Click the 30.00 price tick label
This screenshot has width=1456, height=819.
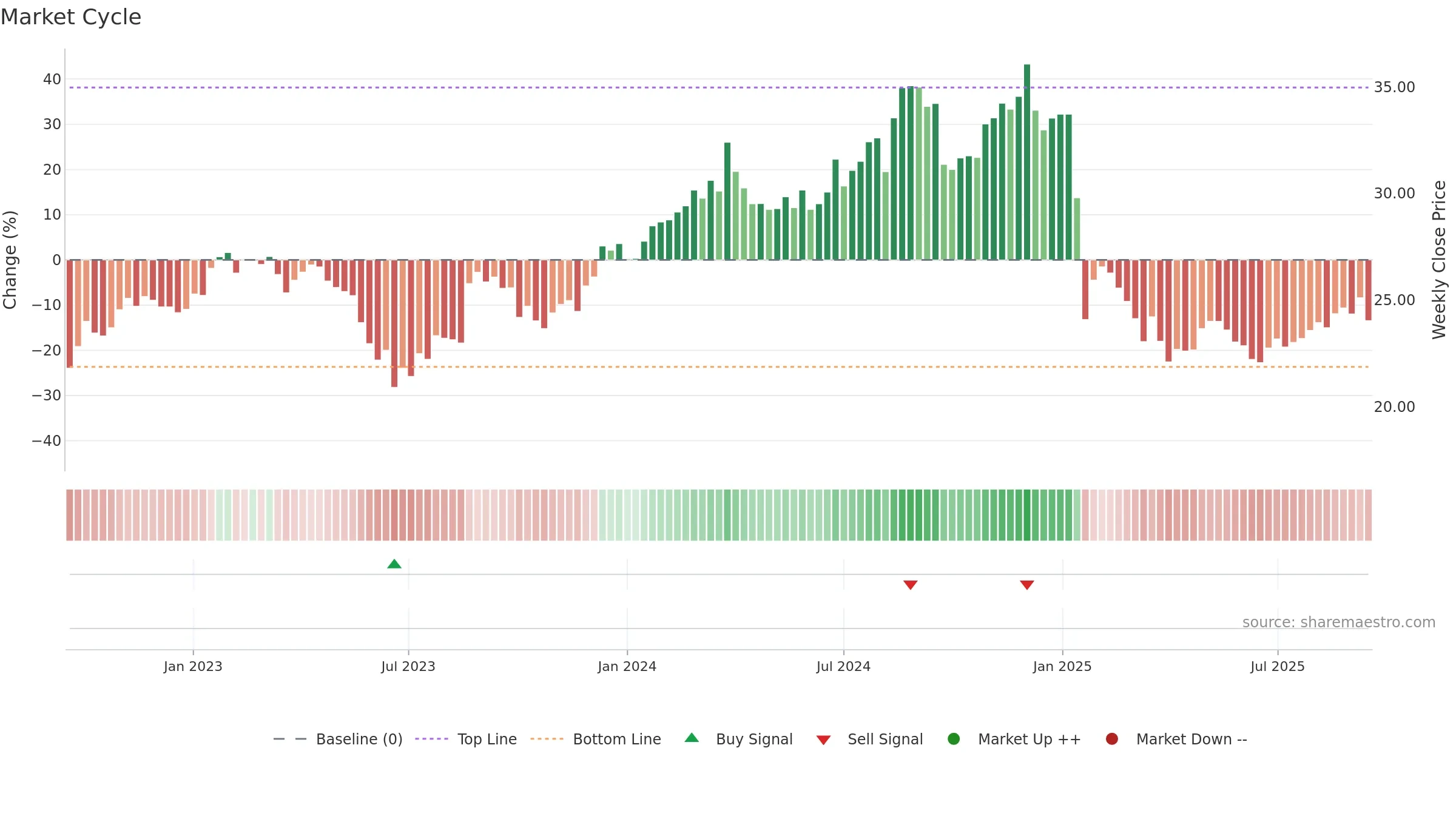coord(1394,194)
